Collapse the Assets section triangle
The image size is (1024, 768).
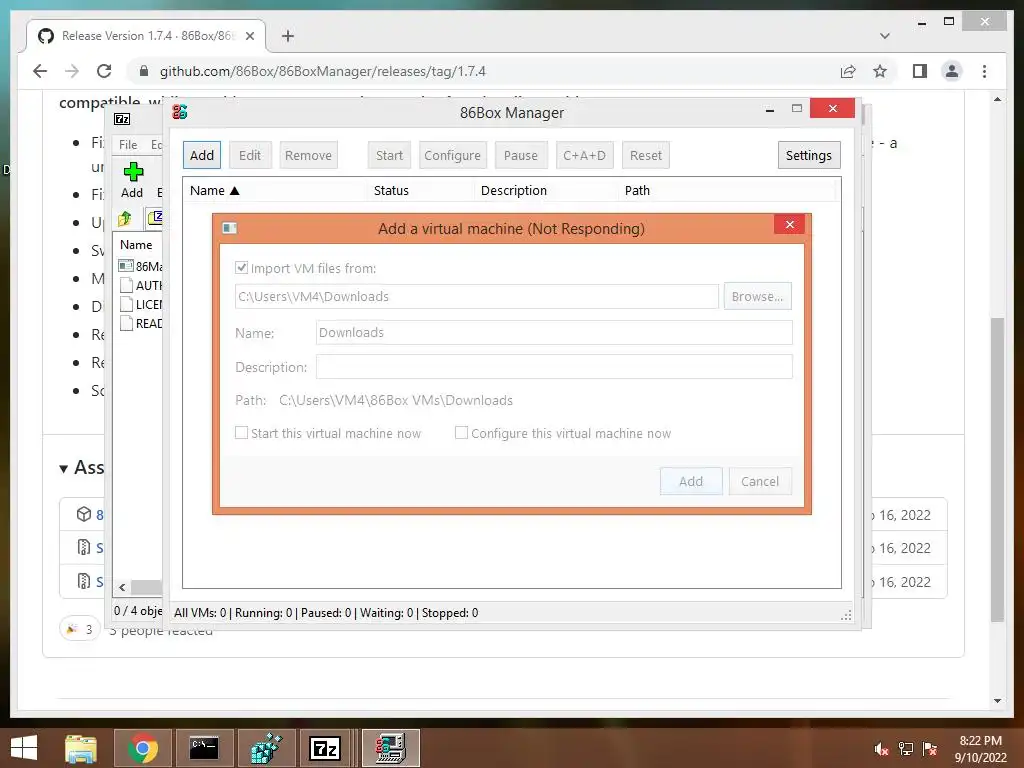coord(63,469)
